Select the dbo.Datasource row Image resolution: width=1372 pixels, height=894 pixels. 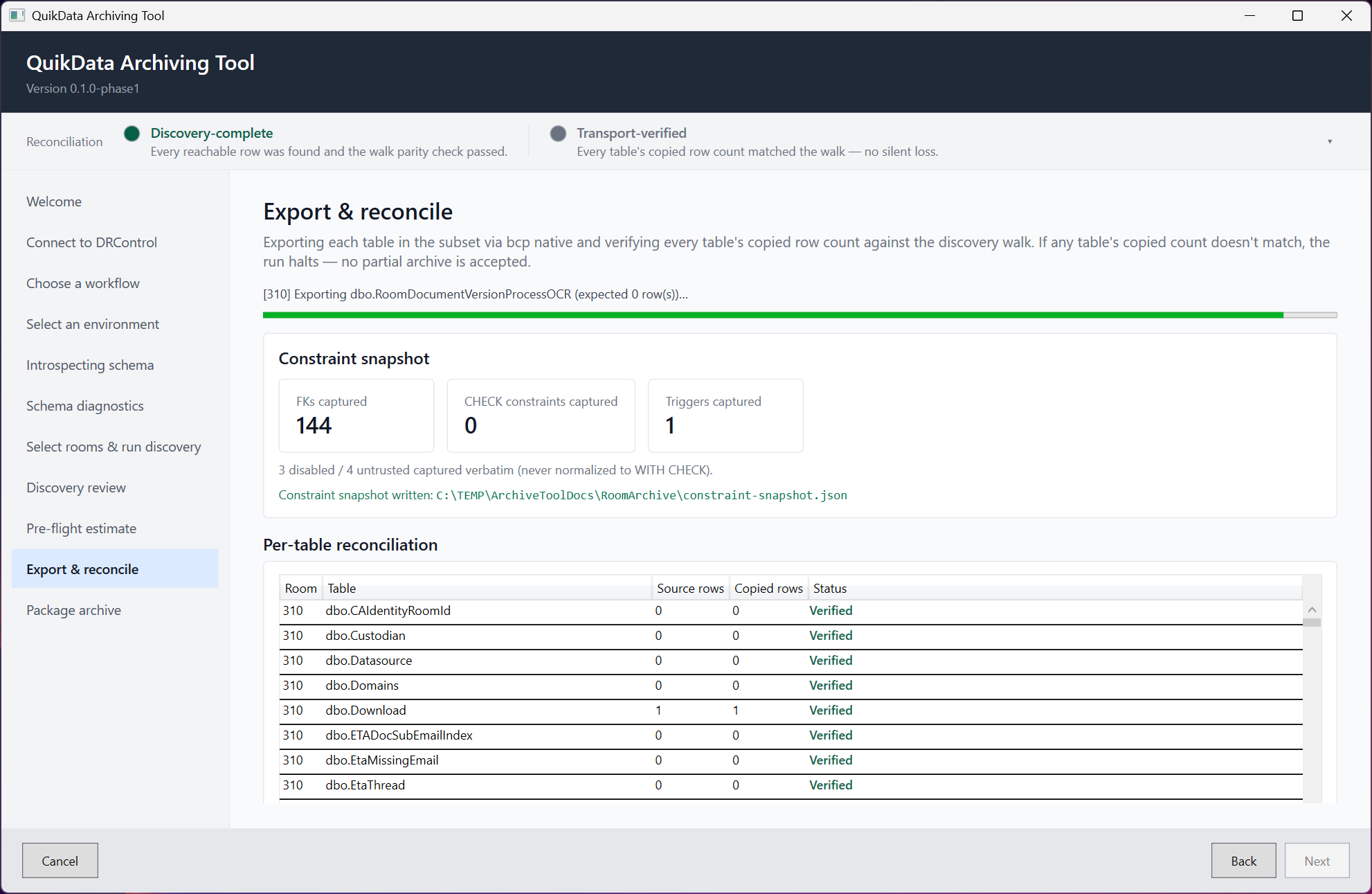click(791, 661)
